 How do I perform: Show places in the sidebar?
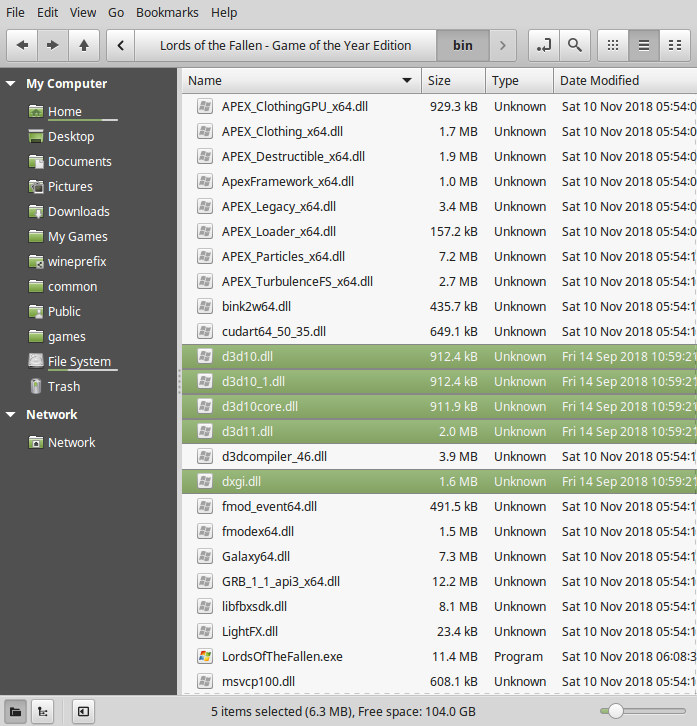pyautogui.click(x=15, y=712)
